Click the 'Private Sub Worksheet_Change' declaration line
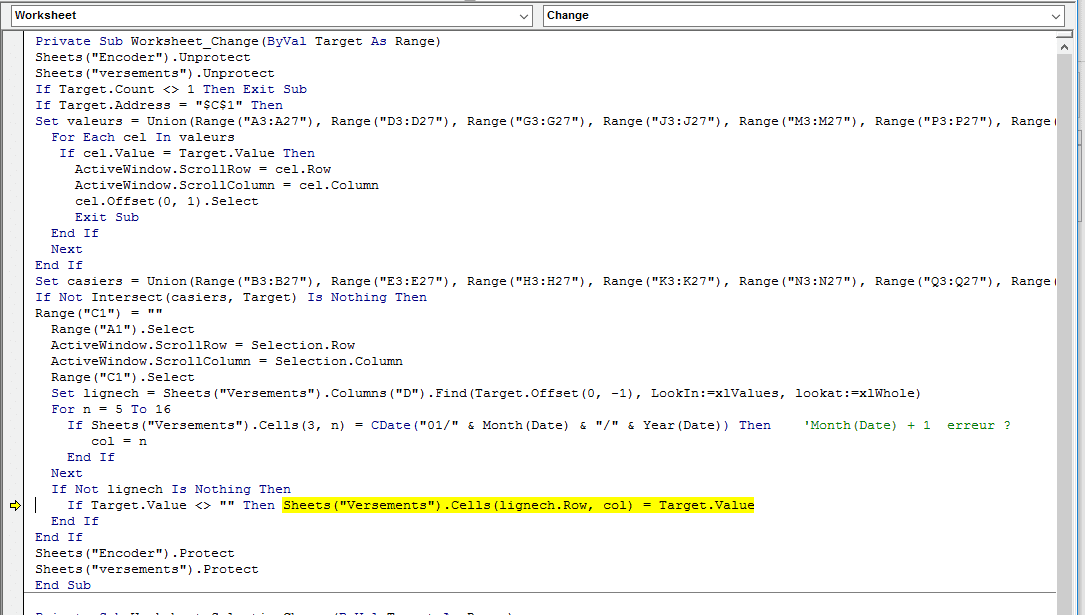1085x615 pixels. click(237, 41)
